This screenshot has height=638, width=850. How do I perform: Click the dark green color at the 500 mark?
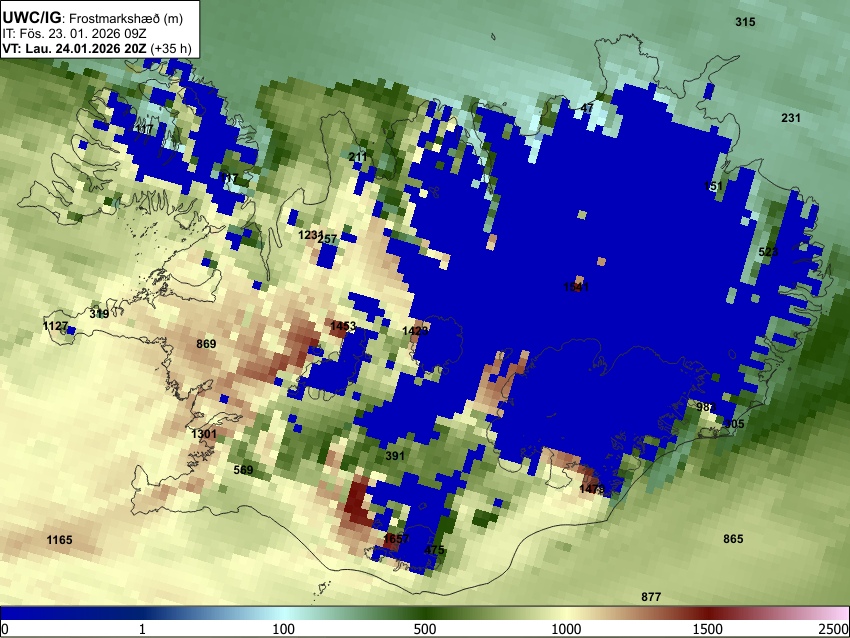(x=425, y=613)
